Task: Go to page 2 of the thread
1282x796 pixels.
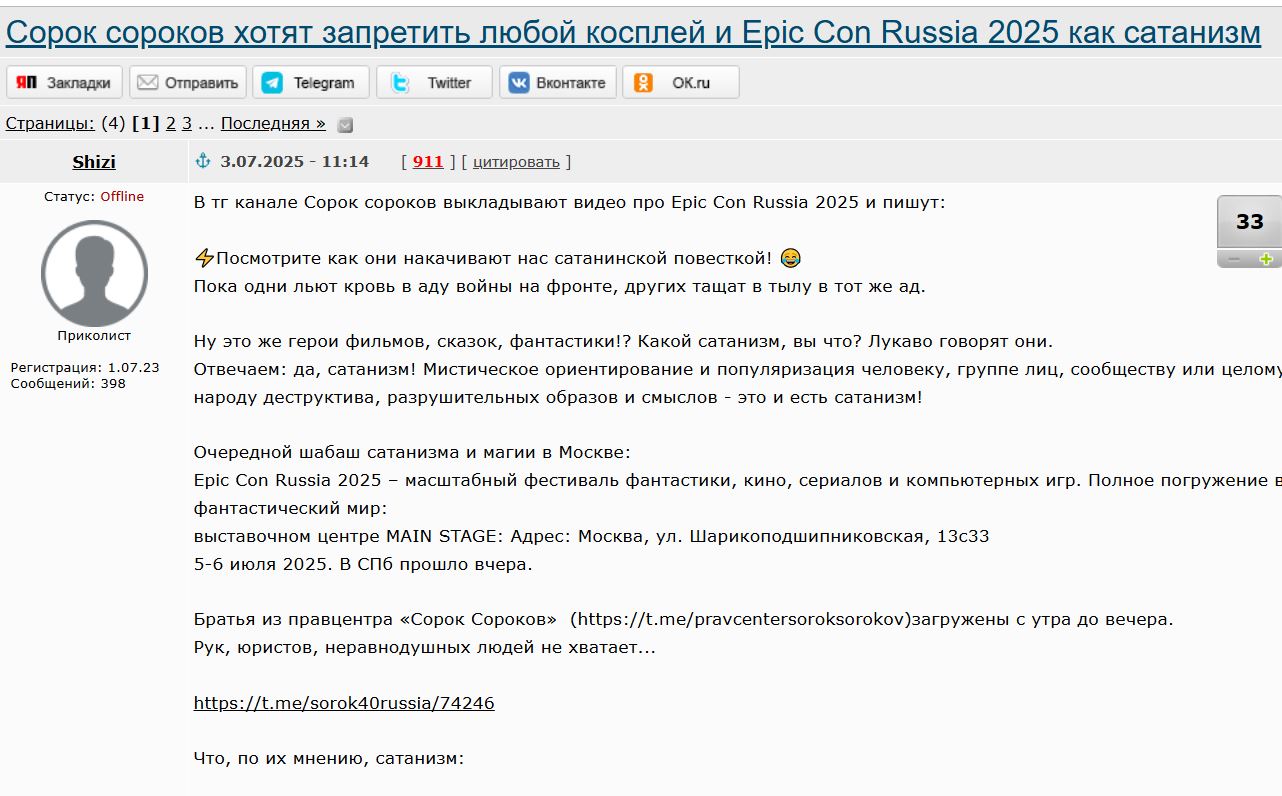Action: tap(171, 124)
